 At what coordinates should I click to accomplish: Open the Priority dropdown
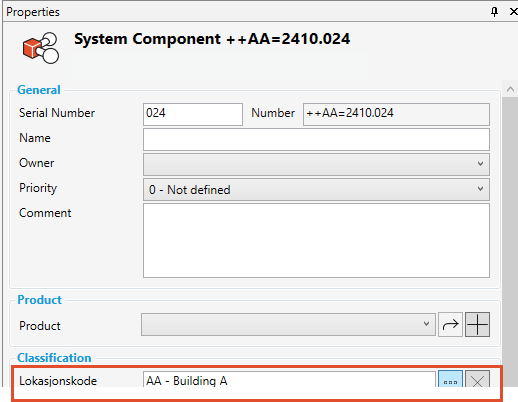point(316,189)
